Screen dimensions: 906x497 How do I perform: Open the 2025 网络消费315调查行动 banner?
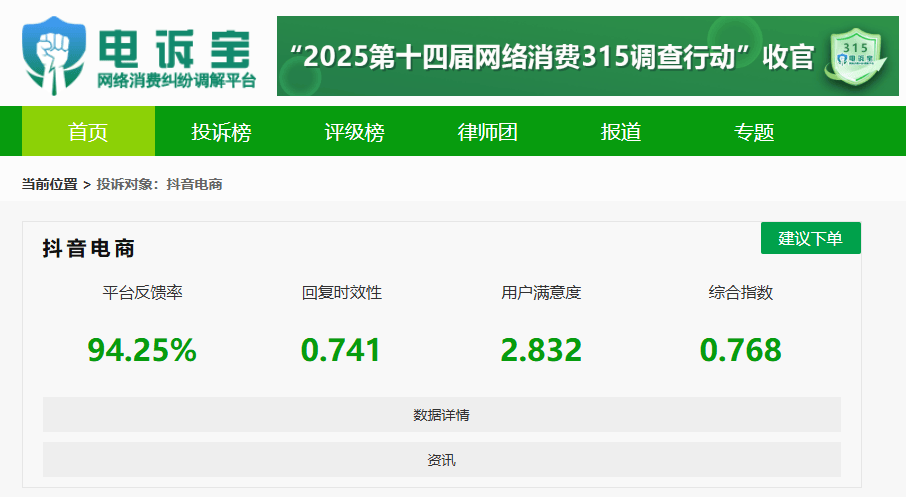coord(550,57)
